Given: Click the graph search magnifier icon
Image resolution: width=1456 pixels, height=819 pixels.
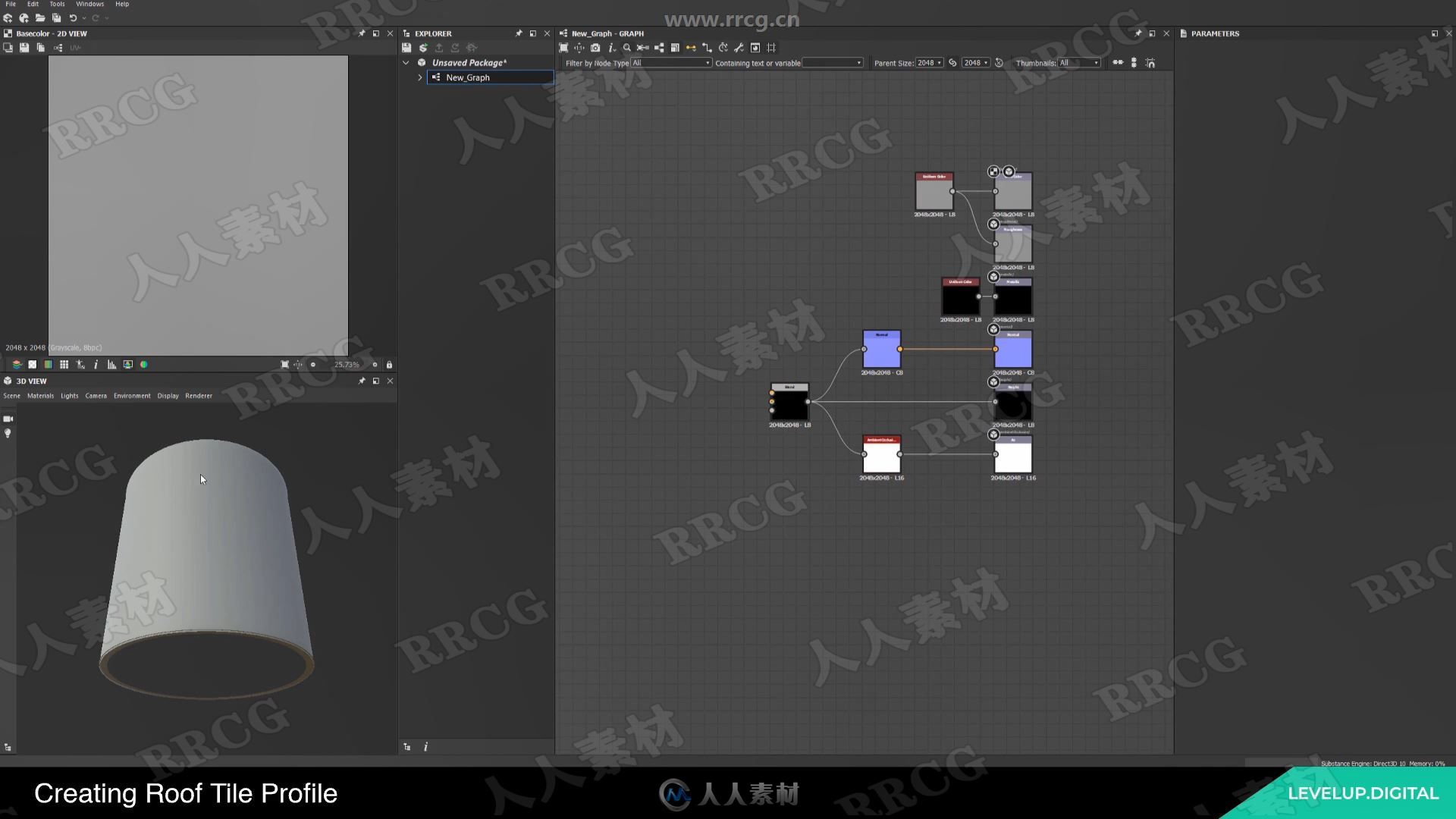Looking at the screenshot, I should [x=627, y=48].
